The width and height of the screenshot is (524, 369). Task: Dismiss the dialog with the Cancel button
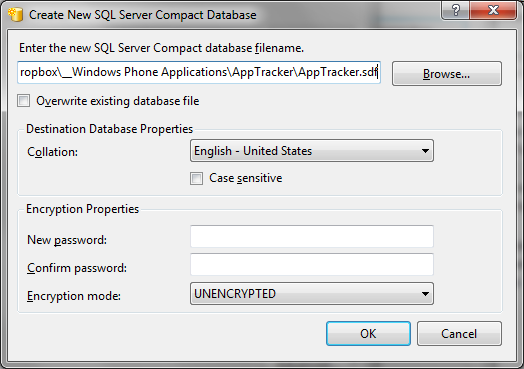pos(459,334)
